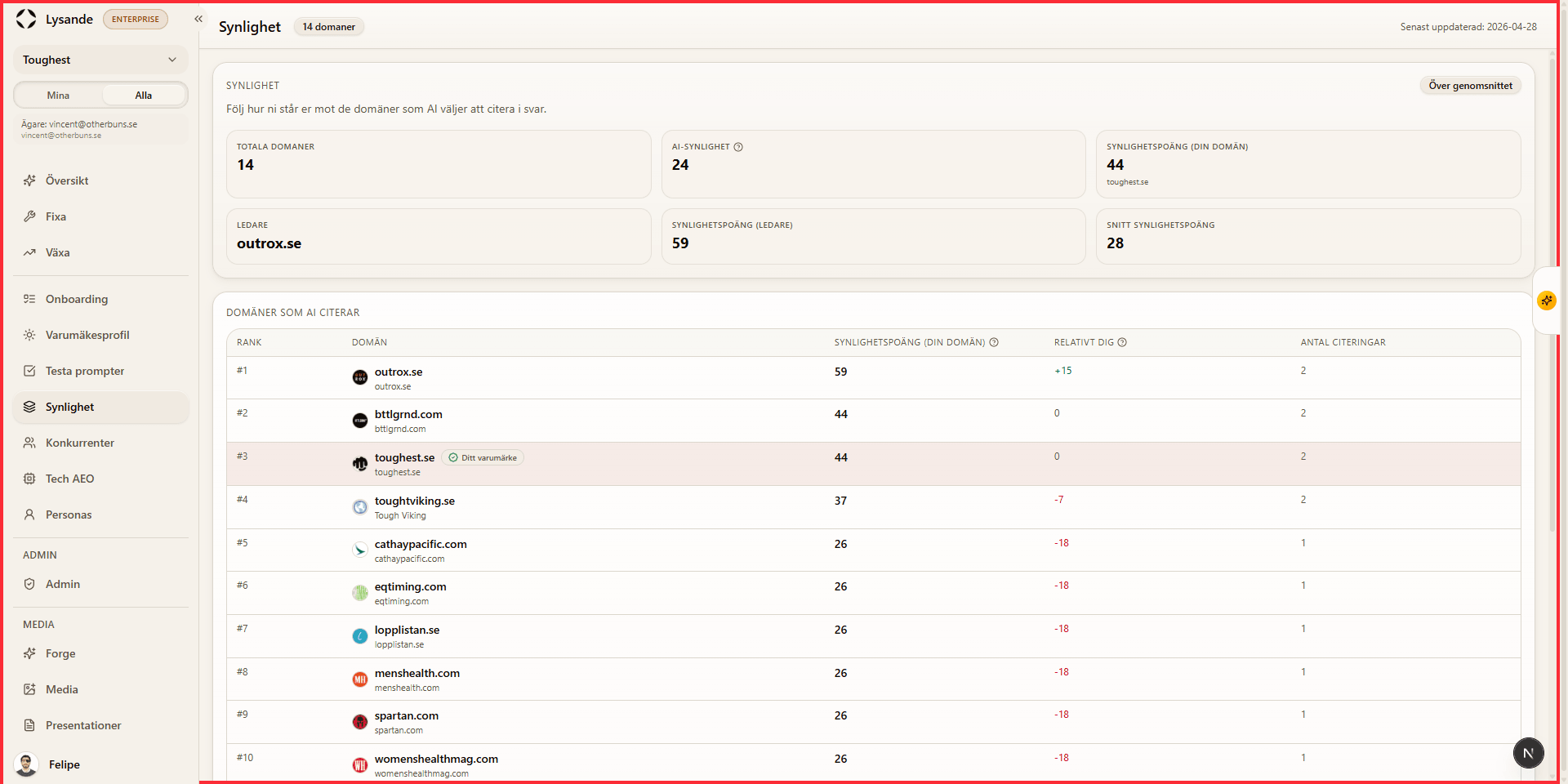Click the Media image icon
Image resolution: width=1568 pixels, height=784 pixels.
point(29,689)
